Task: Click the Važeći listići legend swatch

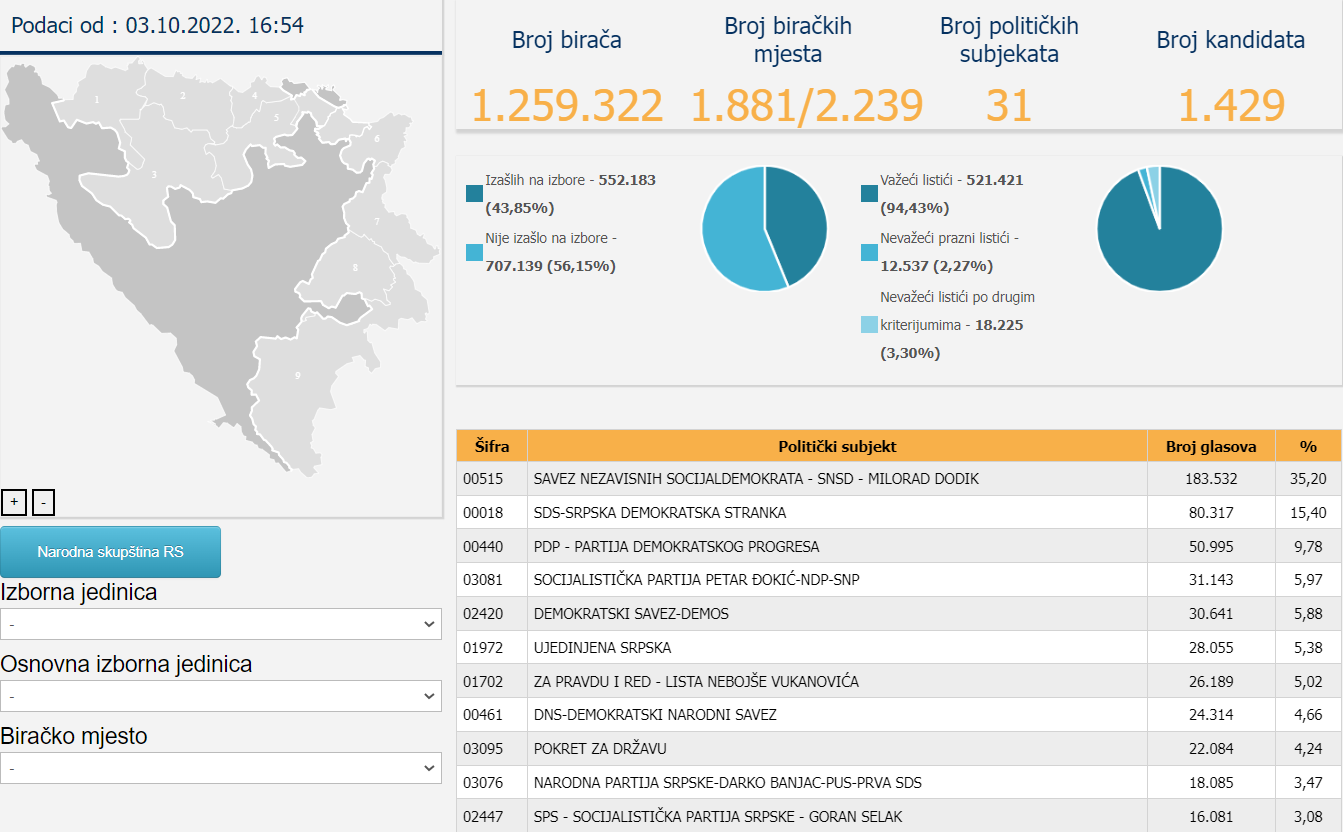Action: point(869,193)
